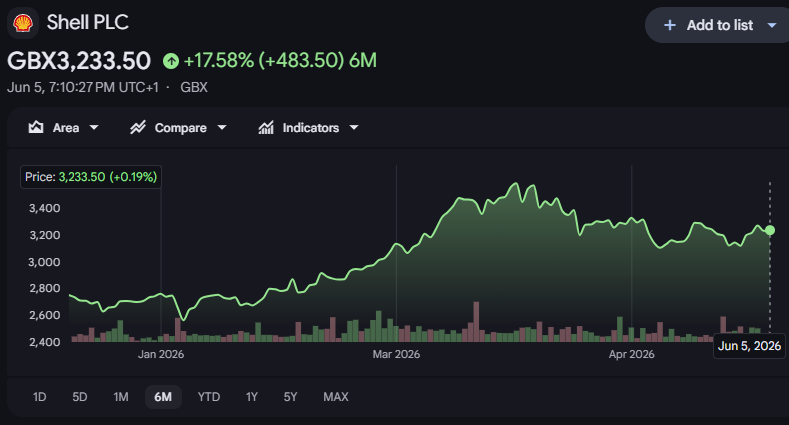Image resolution: width=789 pixels, height=425 pixels.
Task: Click the 3,400 y-axis label
Action: (x=44, y=208)
